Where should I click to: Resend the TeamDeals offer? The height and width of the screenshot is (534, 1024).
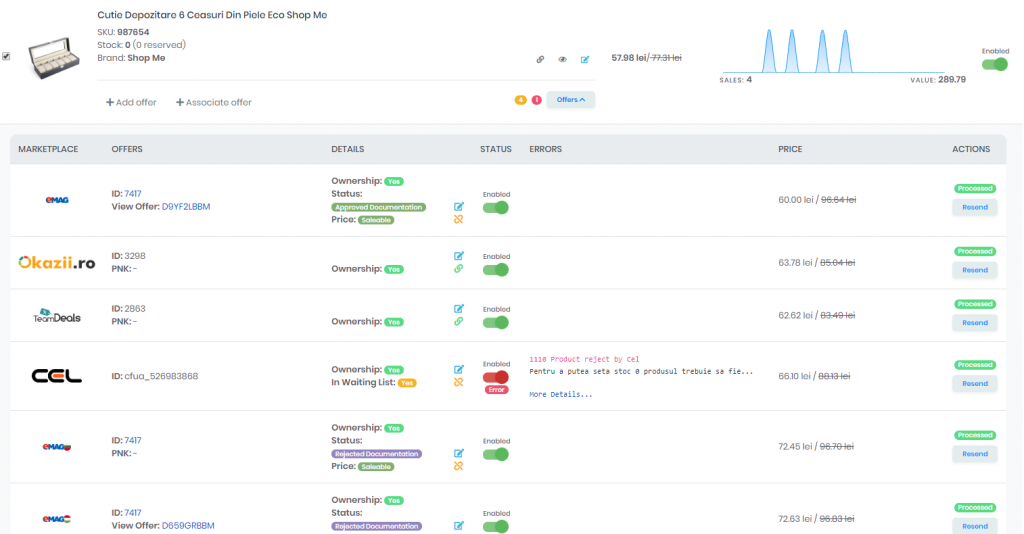click(x=974, y=322)
